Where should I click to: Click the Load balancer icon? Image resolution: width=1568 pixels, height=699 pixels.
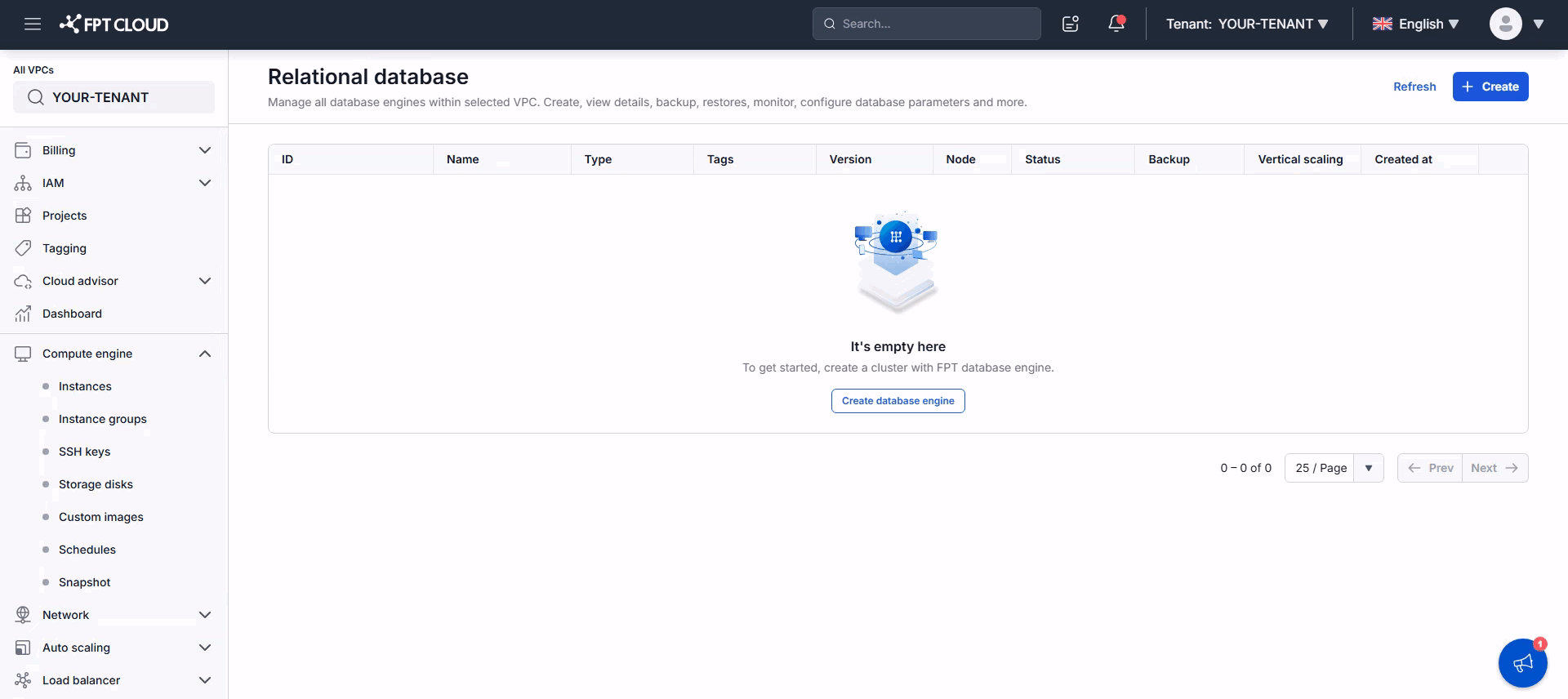pos(23,680)
